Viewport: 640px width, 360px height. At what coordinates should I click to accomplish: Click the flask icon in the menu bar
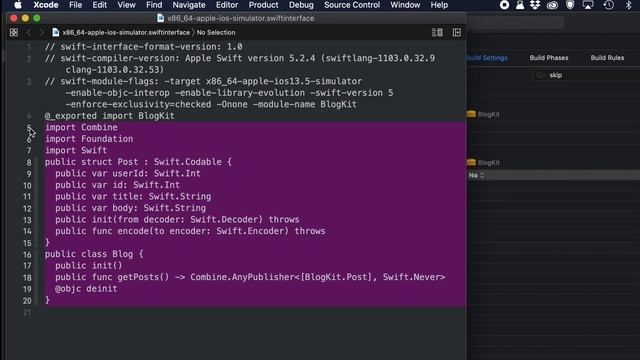click(520, 5)
